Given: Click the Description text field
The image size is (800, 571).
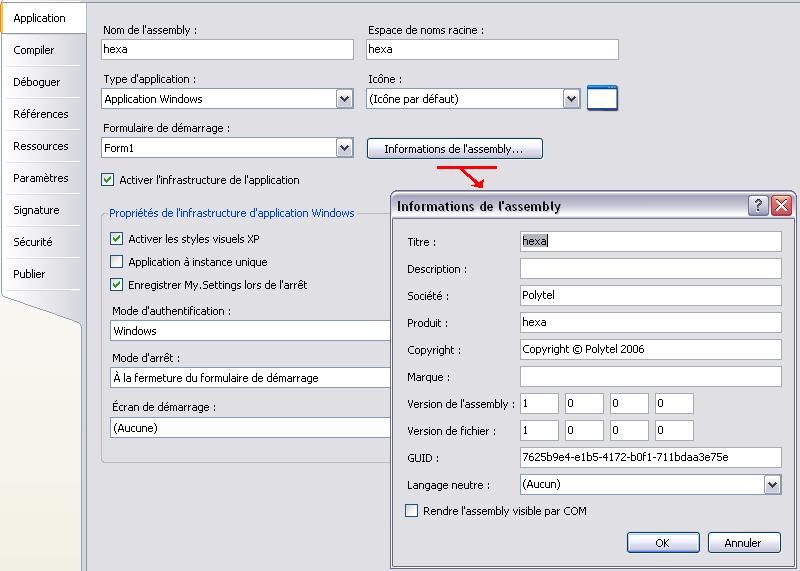Looking at the screenshot, I should click(650, 269).
